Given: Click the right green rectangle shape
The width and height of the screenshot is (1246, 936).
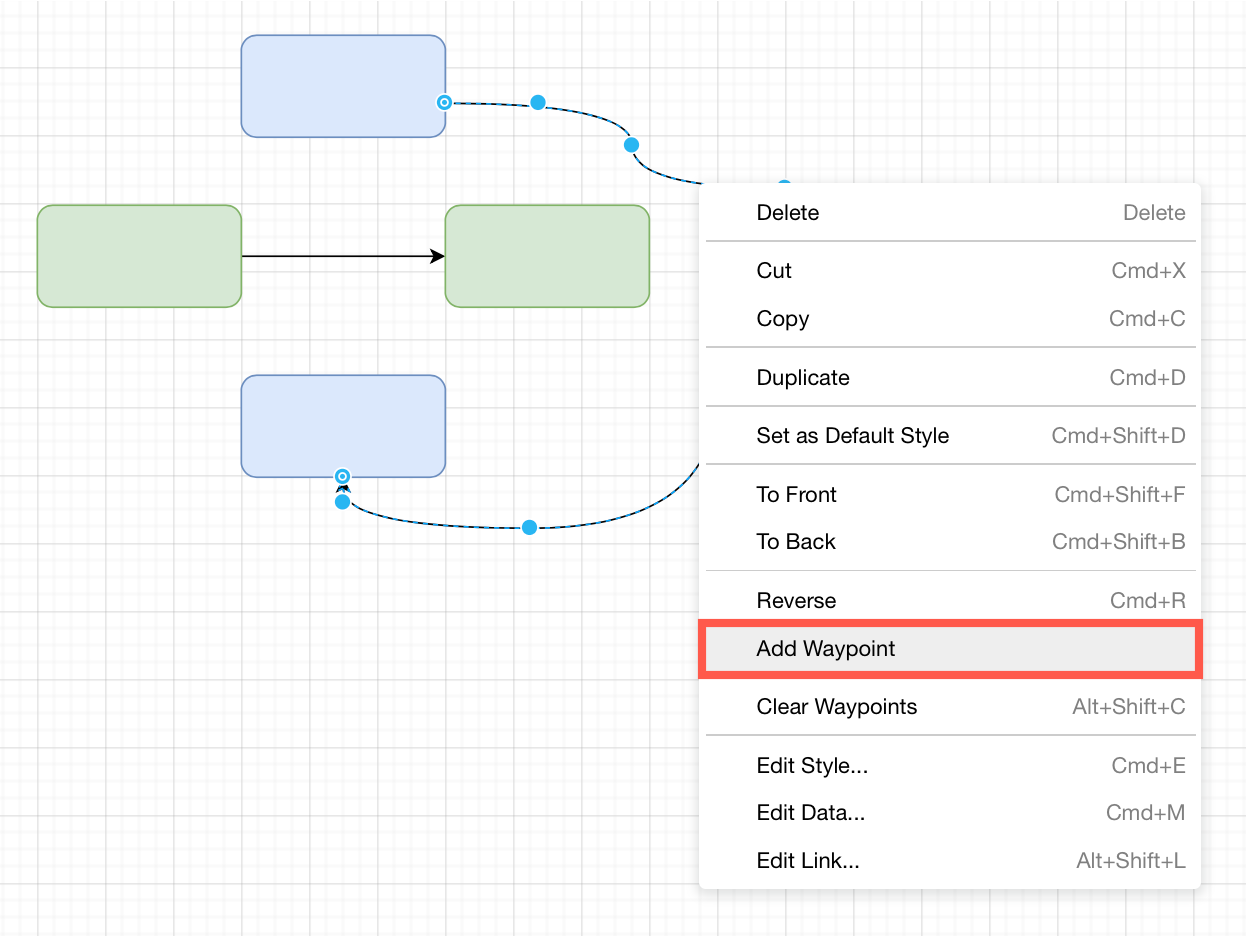Looking at the screenshot, I should [547, 256].
